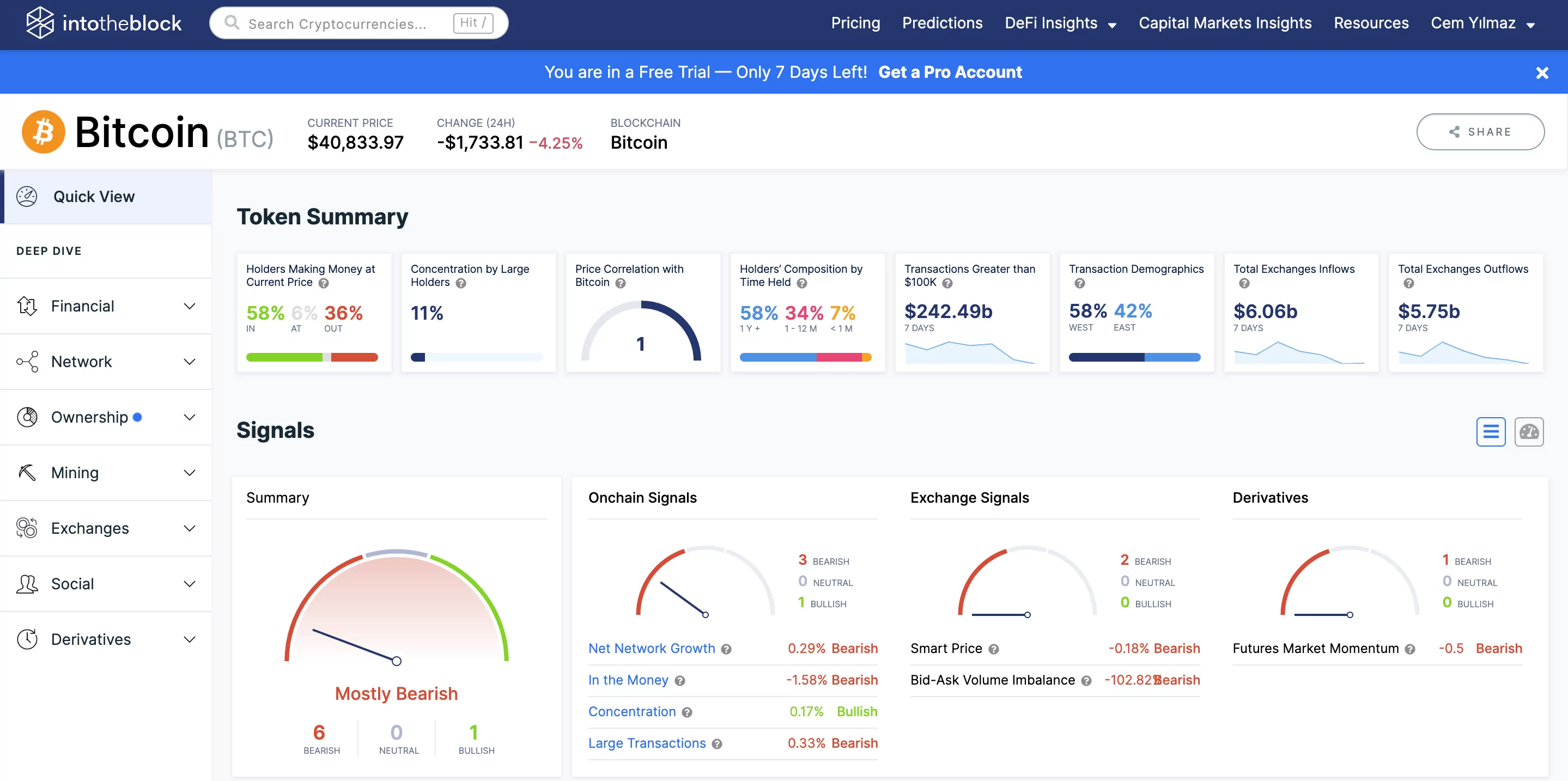
Task: Open the Cem Yılmaz account dropdown
Action: 1483,23
